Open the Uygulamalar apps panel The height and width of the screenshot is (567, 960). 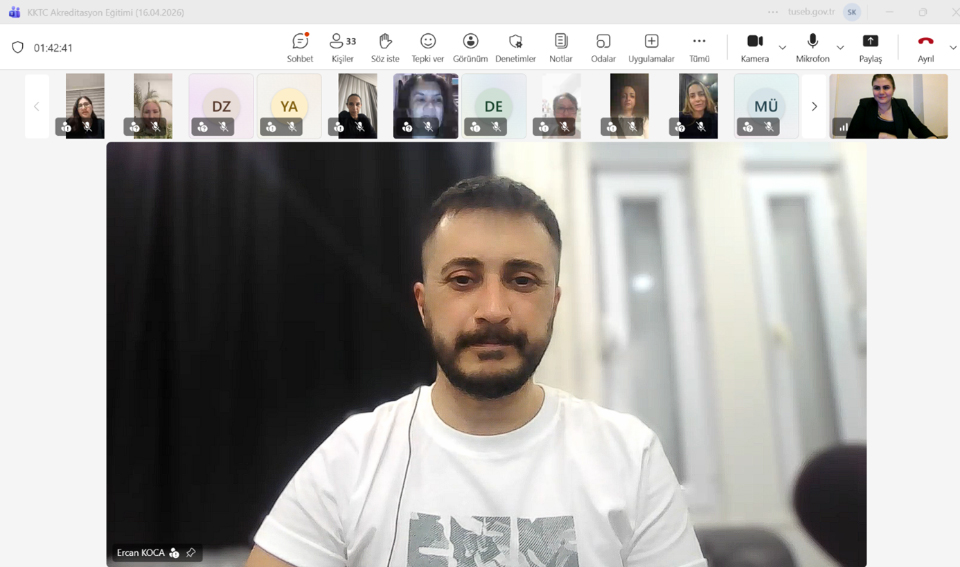pyautogui.click(x=651, y=46)
